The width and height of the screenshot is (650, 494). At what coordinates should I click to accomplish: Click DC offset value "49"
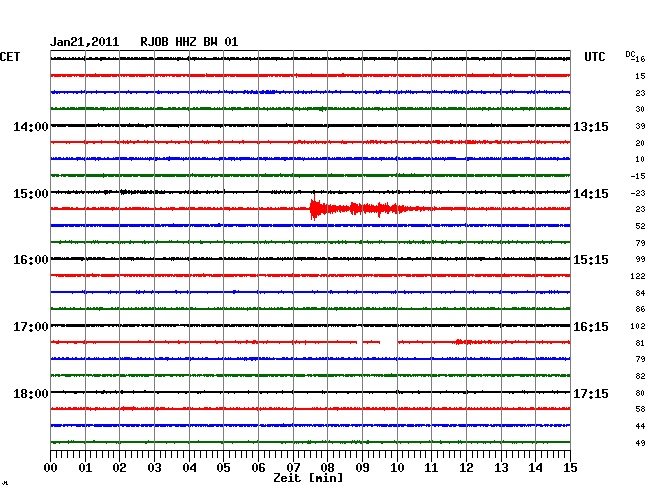[640, 443]
